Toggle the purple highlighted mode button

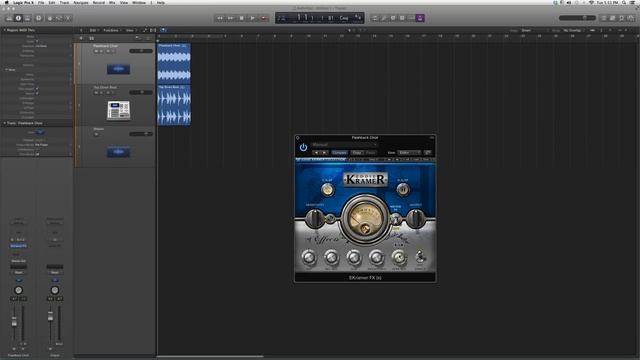[420, 18]
